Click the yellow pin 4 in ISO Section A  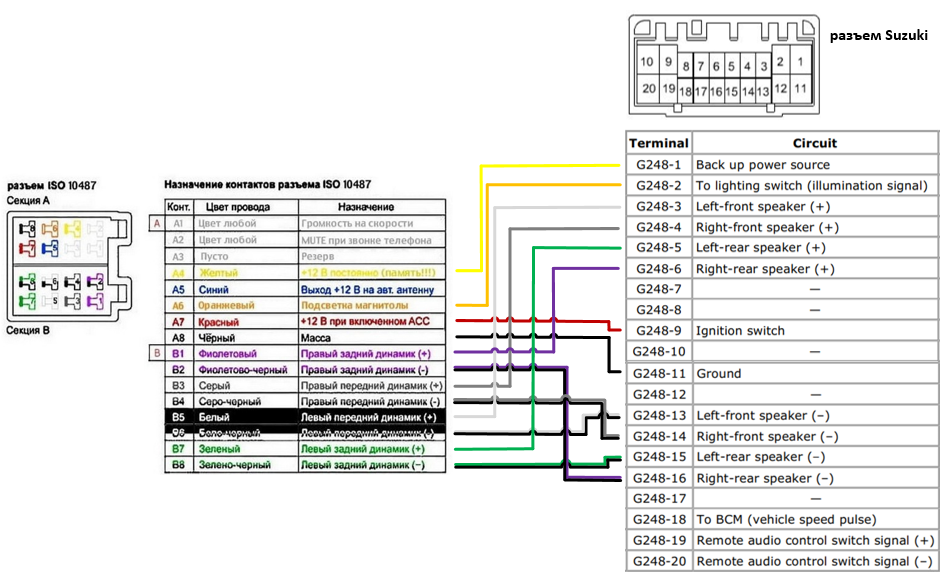(x=72, y=229)
